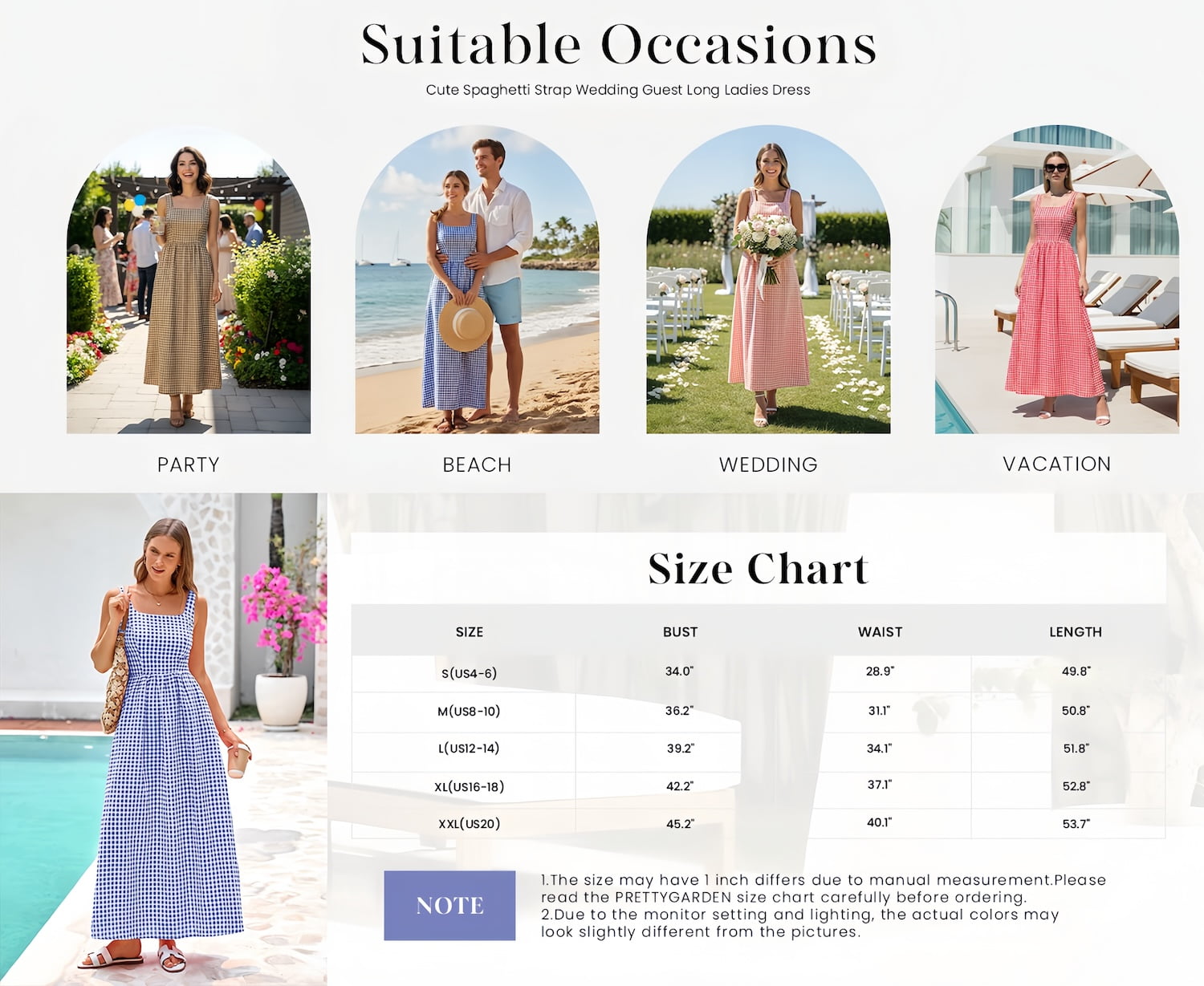This screenshot has height=986, width=1204.
Task: Click the purple NOTE label
Action: 449,905
